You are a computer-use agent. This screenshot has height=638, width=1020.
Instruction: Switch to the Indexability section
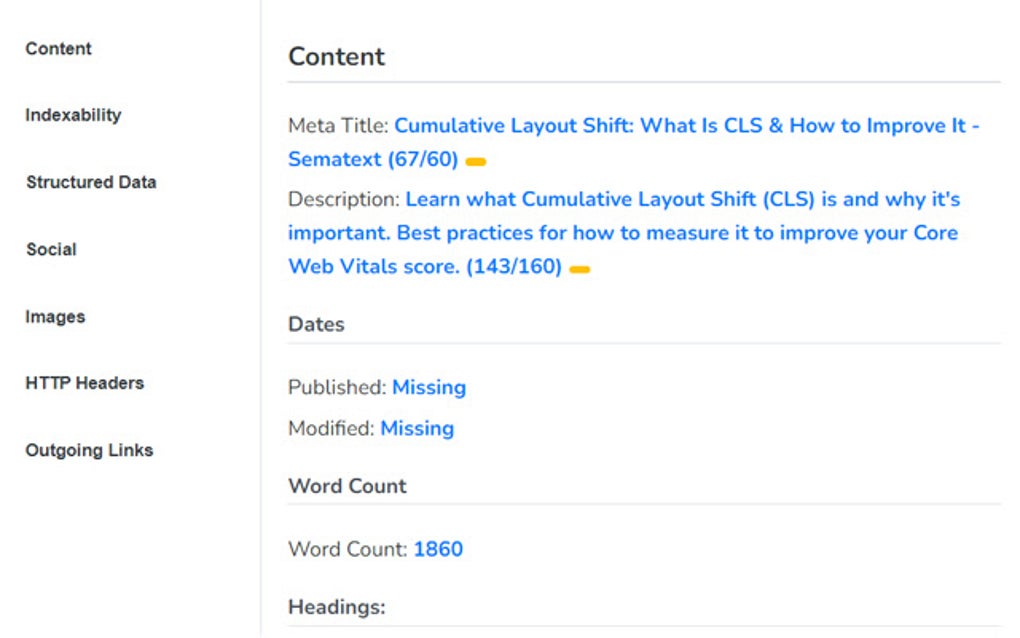pyautogui.click(x=73, y=115)
